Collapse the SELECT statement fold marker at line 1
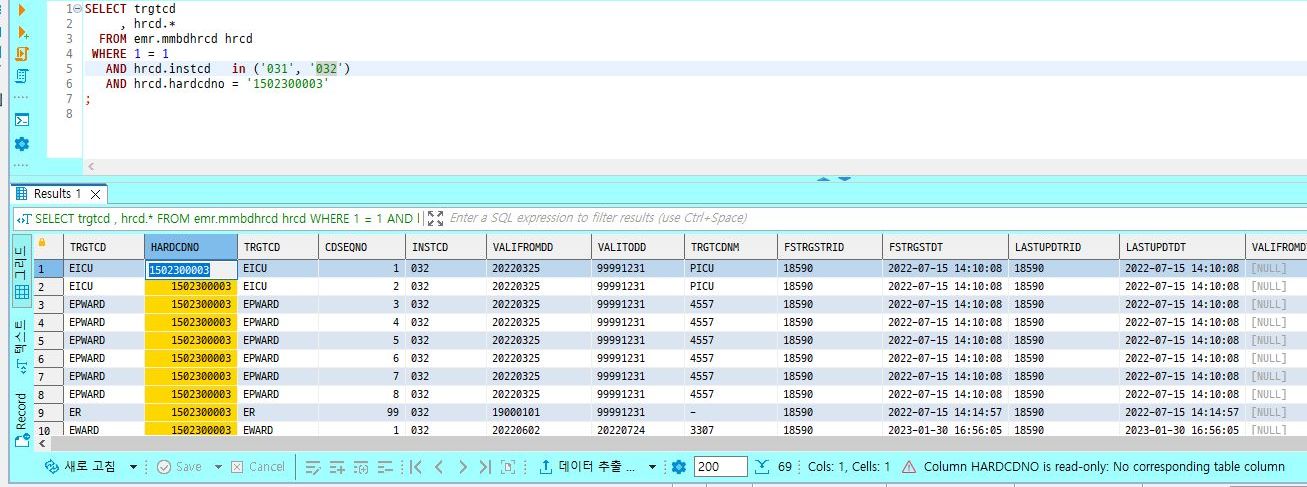Screen dimensions: 1307x487 78,9
